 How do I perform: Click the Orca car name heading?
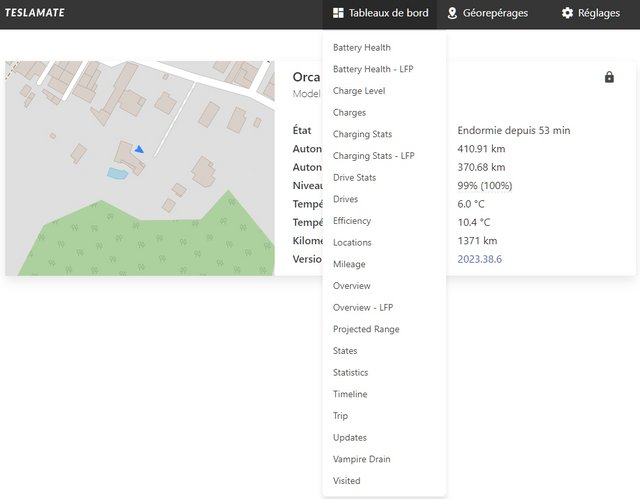click(x=306, y=77)
